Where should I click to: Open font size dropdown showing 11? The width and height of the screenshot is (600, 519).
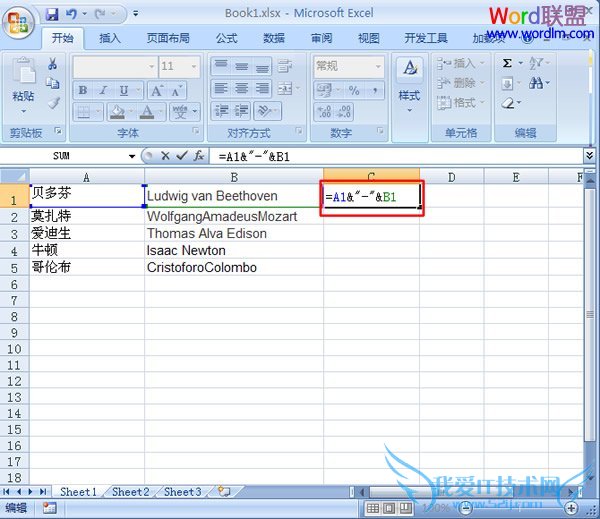click(194, 66)
